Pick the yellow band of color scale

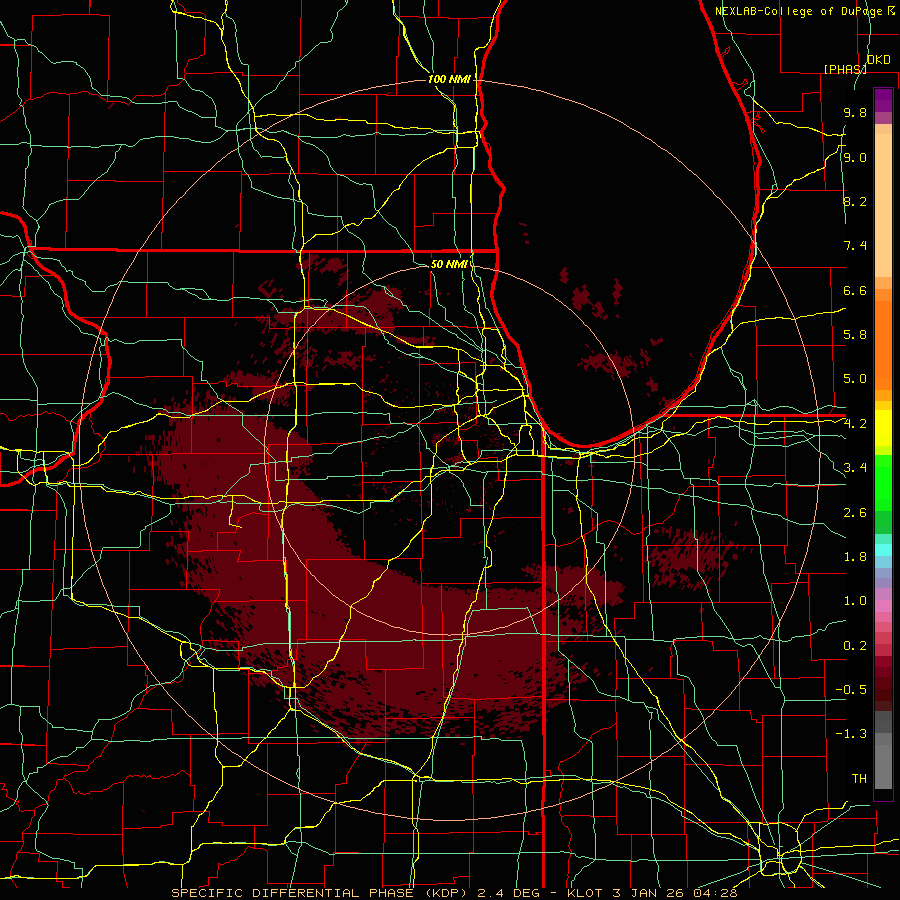tap(883, 428)
